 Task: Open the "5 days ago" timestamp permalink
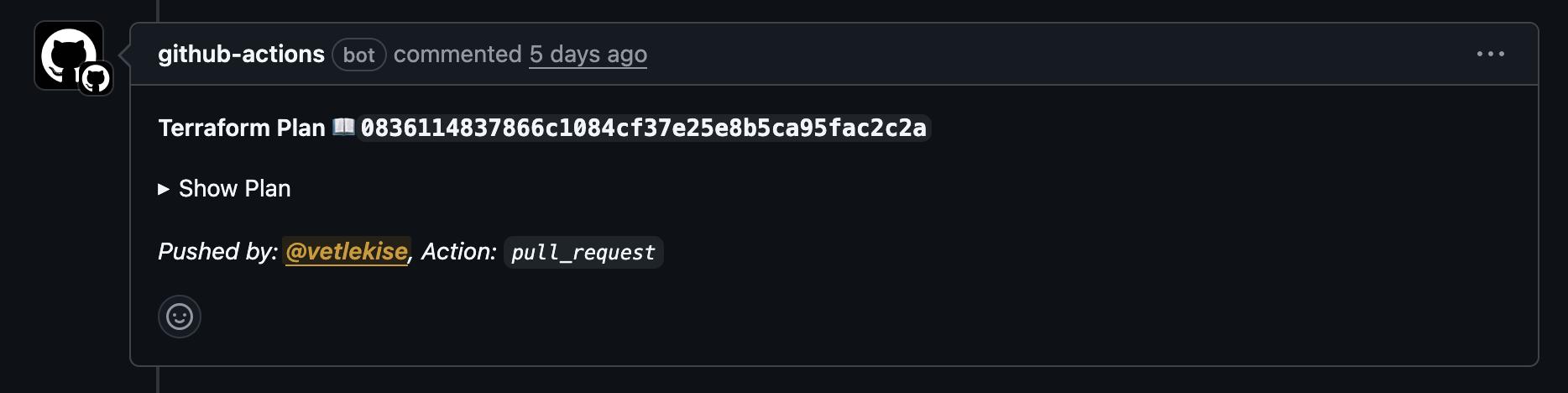point(588,55)
